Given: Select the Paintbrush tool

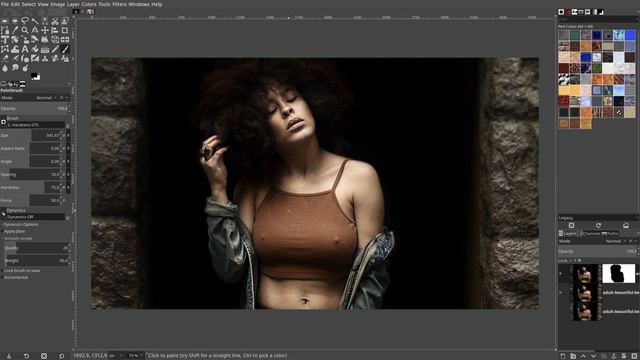Looking at the screenshot, I should click(64, 49).
